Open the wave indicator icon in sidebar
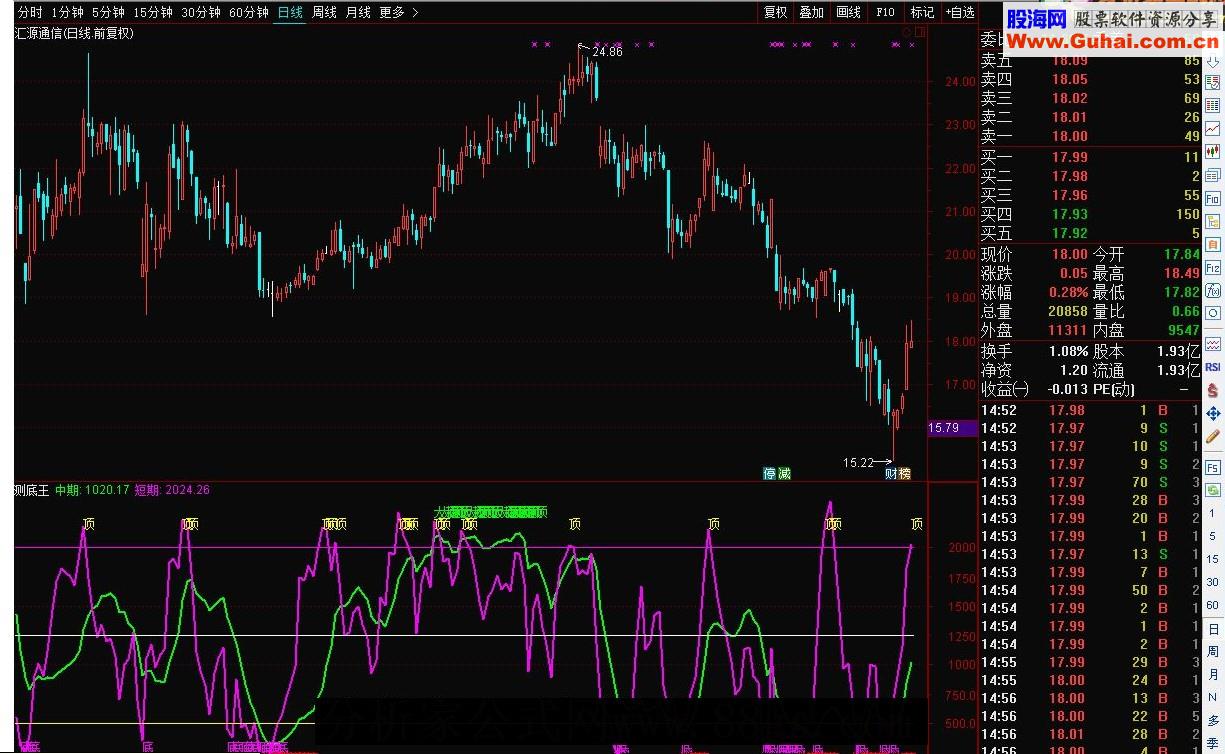Viewport: 1225px width, 754px height. tap(1212, 343)
